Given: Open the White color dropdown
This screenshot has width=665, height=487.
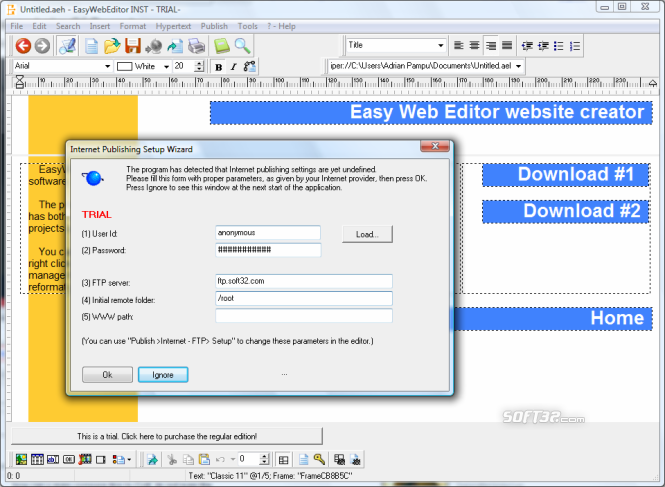Looking at the screenshot, I should tap(166, 67).
